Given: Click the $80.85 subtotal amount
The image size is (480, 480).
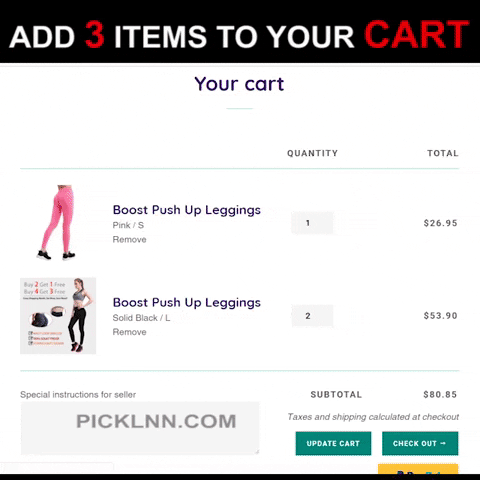Looking at the screenshot, I should coord(440,395).
